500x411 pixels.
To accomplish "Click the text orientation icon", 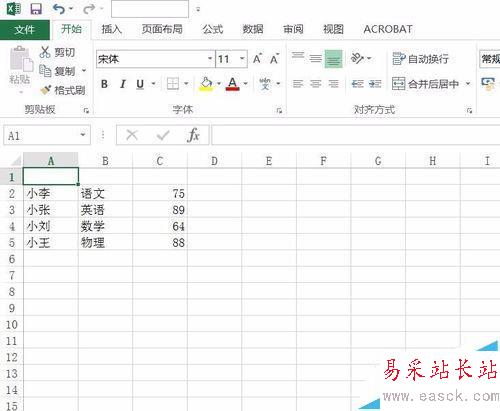I will point(357,58).
